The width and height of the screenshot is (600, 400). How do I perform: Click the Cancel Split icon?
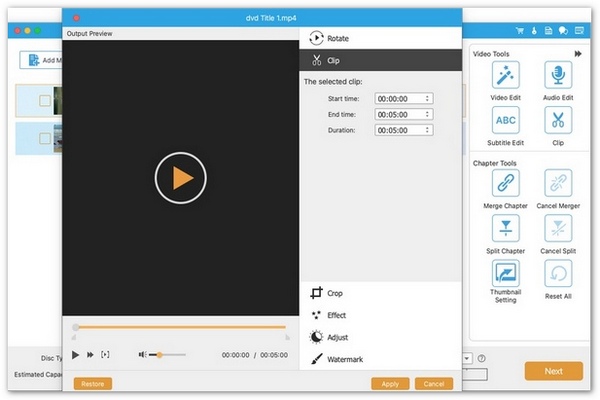click(558, 228)
